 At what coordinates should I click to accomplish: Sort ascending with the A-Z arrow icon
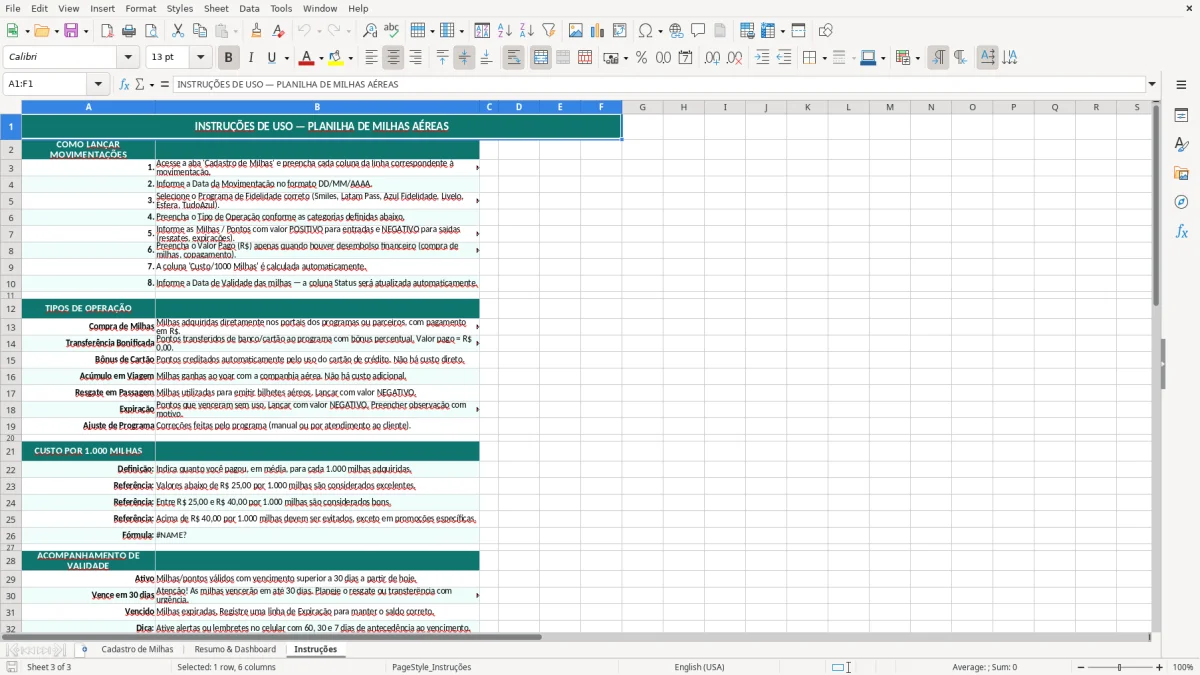[505, 31]
